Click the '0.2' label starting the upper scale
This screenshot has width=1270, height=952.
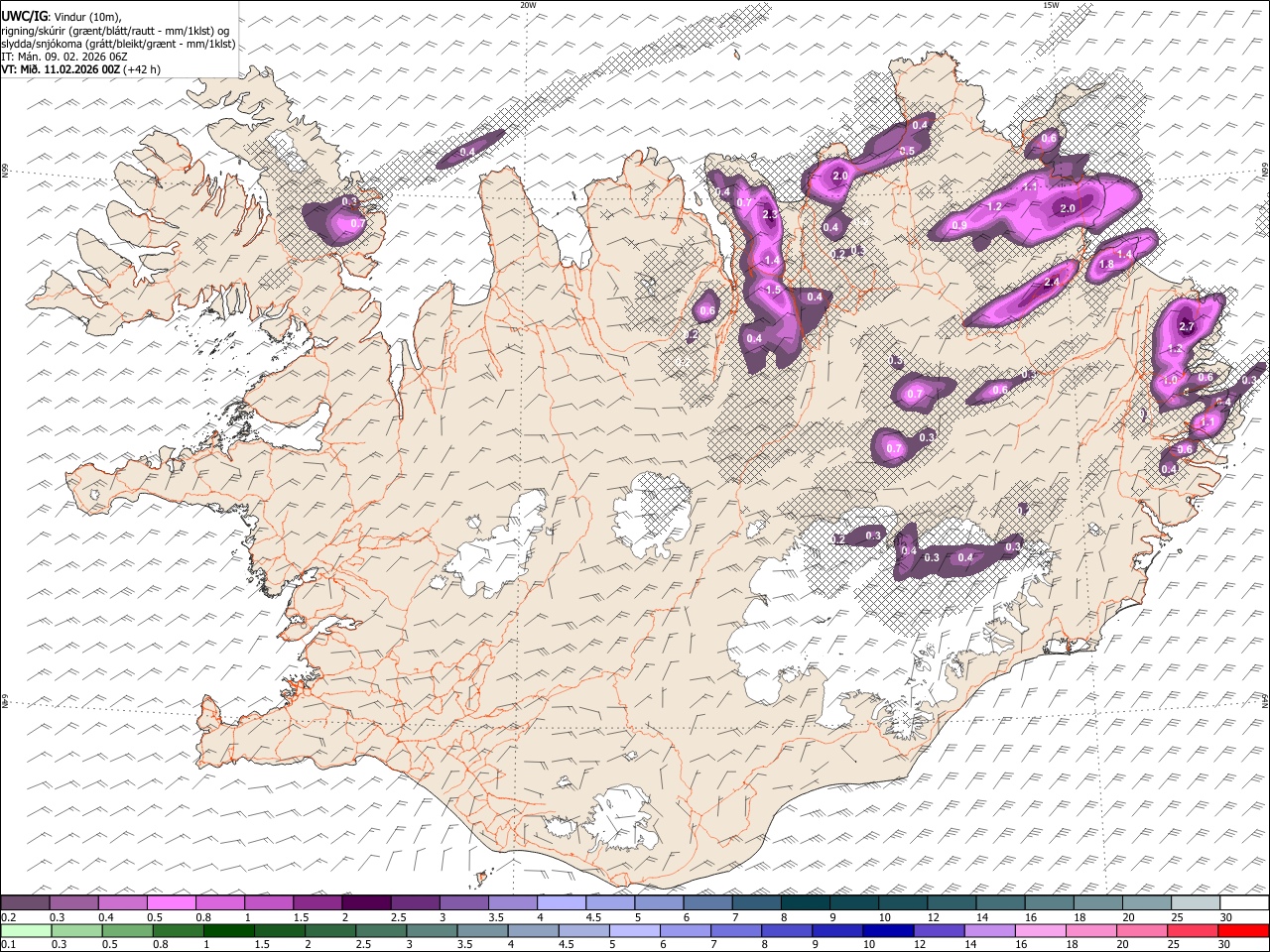[x=8, y=917]
